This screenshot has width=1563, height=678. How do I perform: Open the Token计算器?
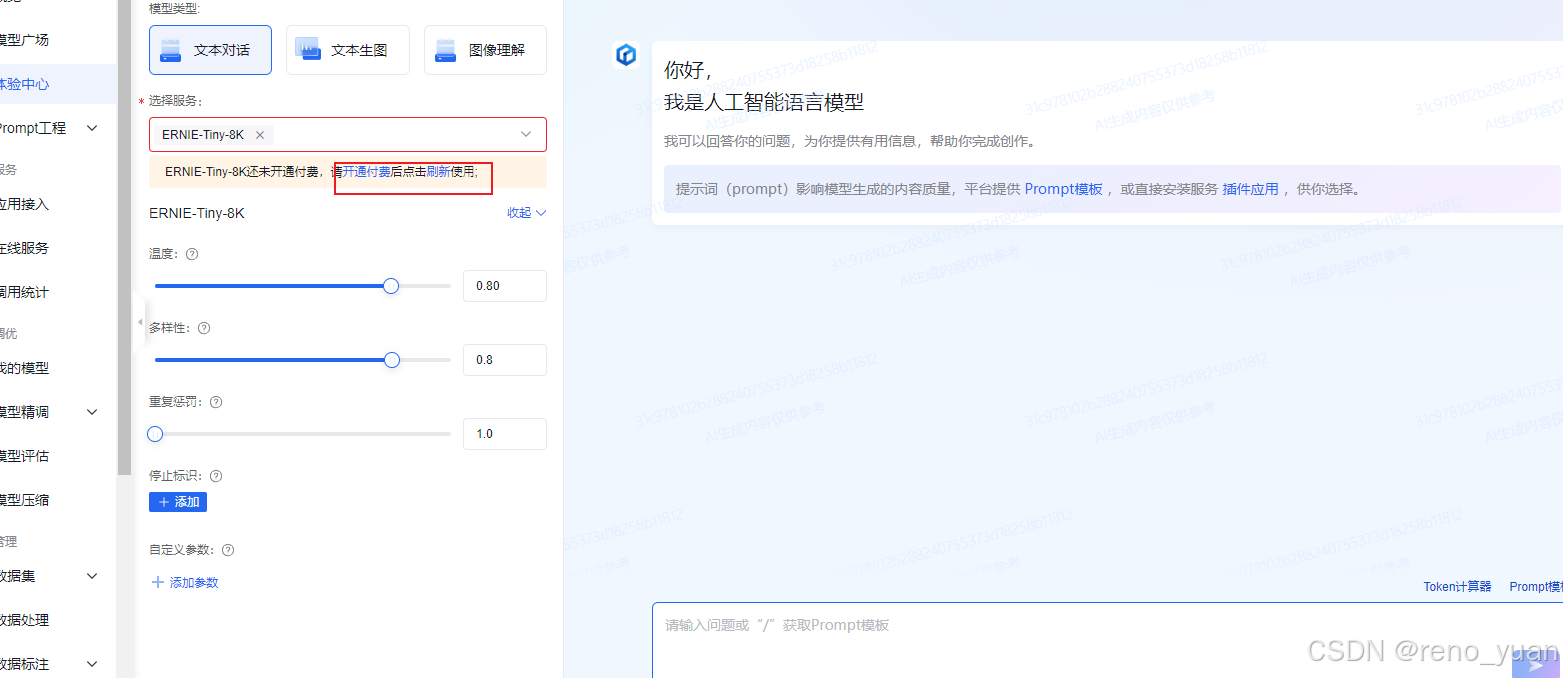click(x=1457, y=587)
